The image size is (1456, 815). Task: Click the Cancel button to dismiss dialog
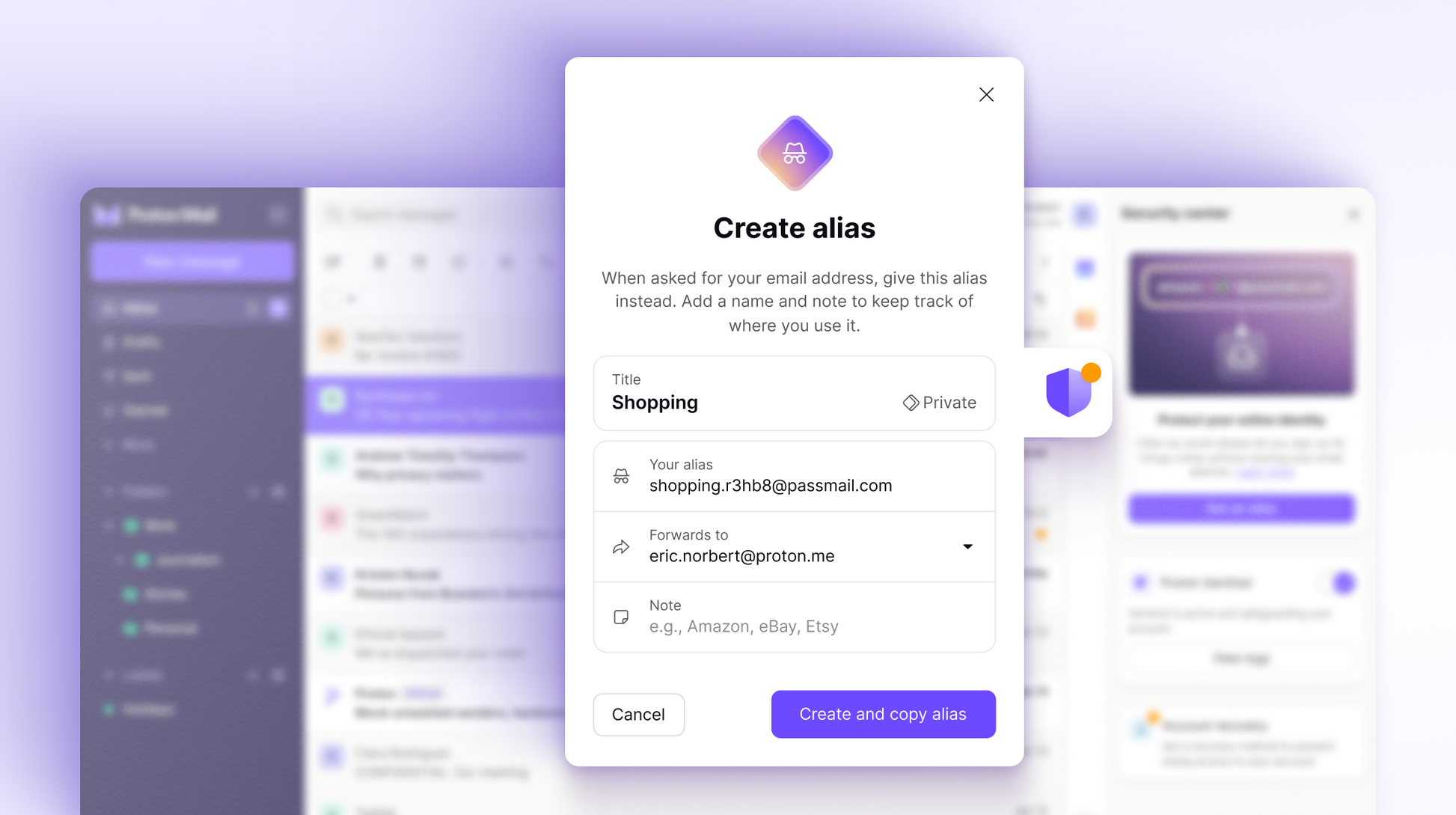click(x=638, y=714)
